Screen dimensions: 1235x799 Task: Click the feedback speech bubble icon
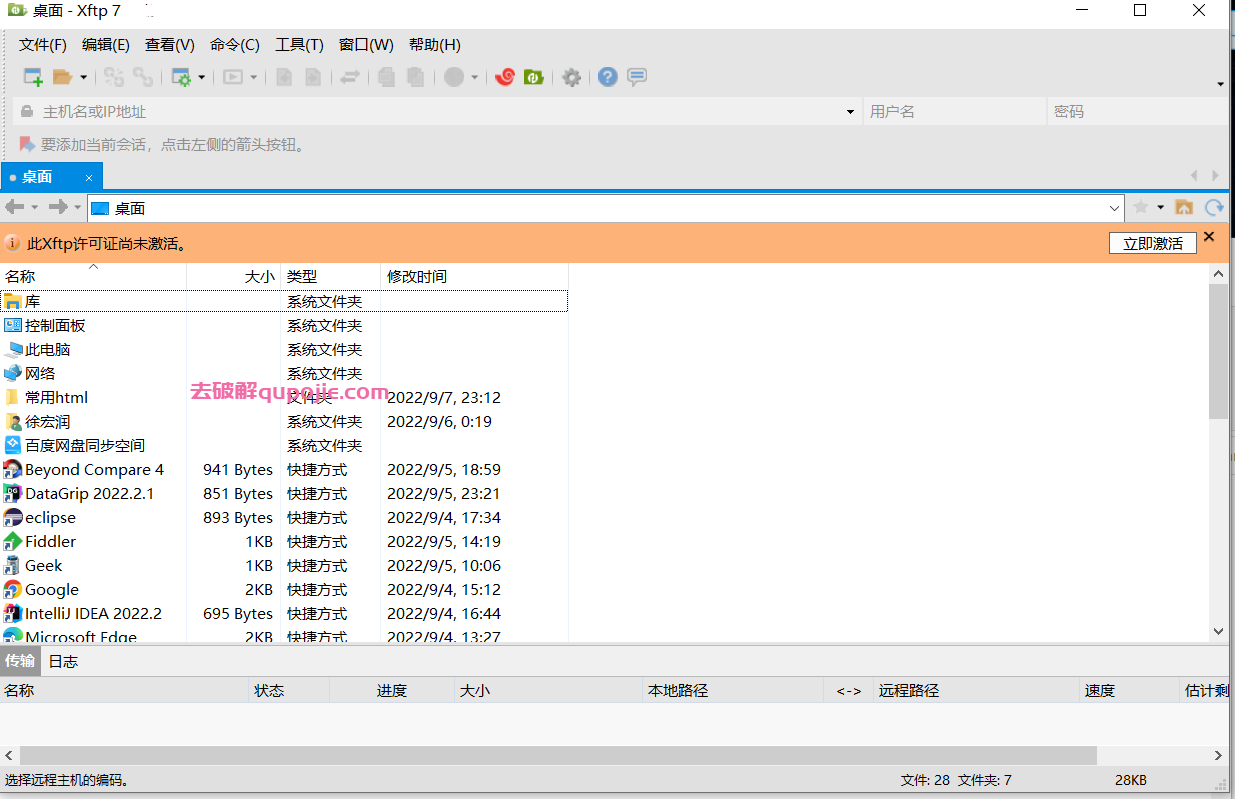[x=637, y=77]
